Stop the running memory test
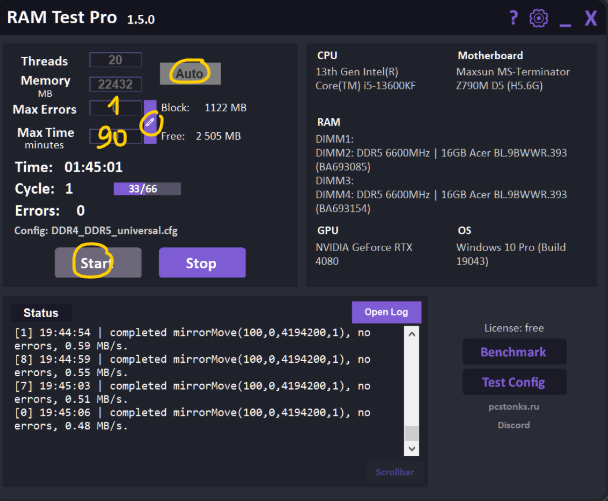Image resolution: width=608 pixels, height=501 pixels. pos(202,263)
